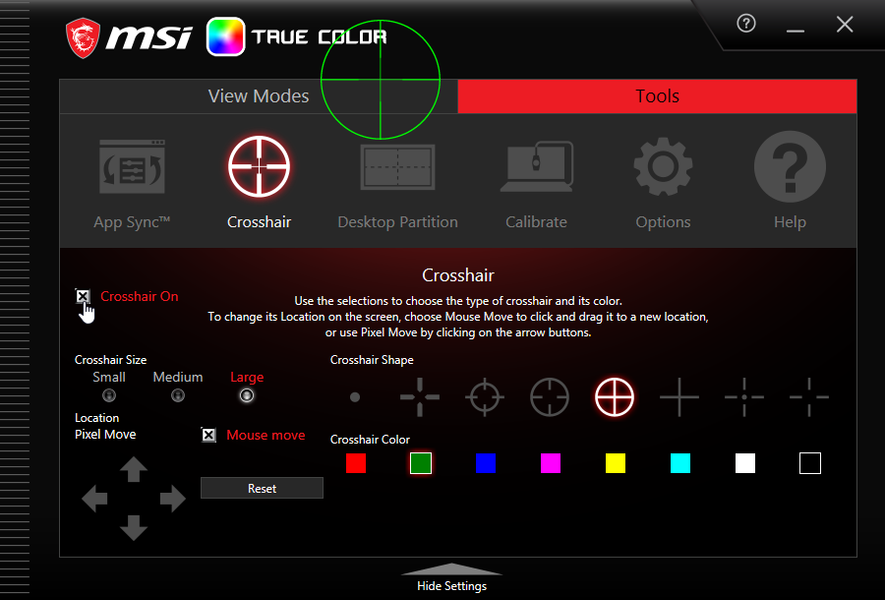Move crosshair left with arrow button
This screenshot has height=600, width=885.
[x=95, y=498]
